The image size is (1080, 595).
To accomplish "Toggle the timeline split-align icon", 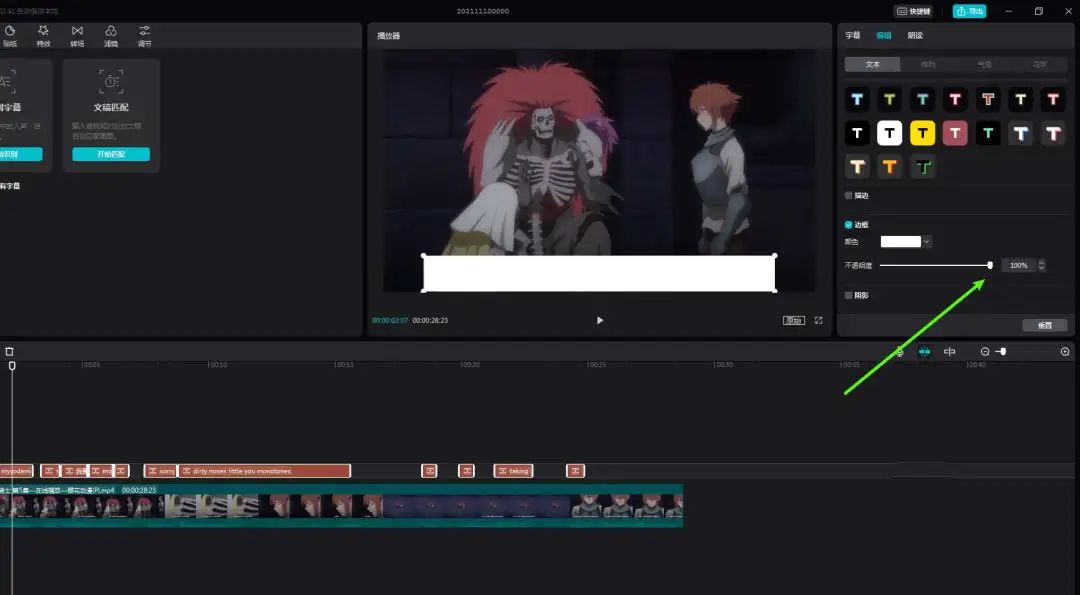I will pyautogui.click(x=950, y=352).
